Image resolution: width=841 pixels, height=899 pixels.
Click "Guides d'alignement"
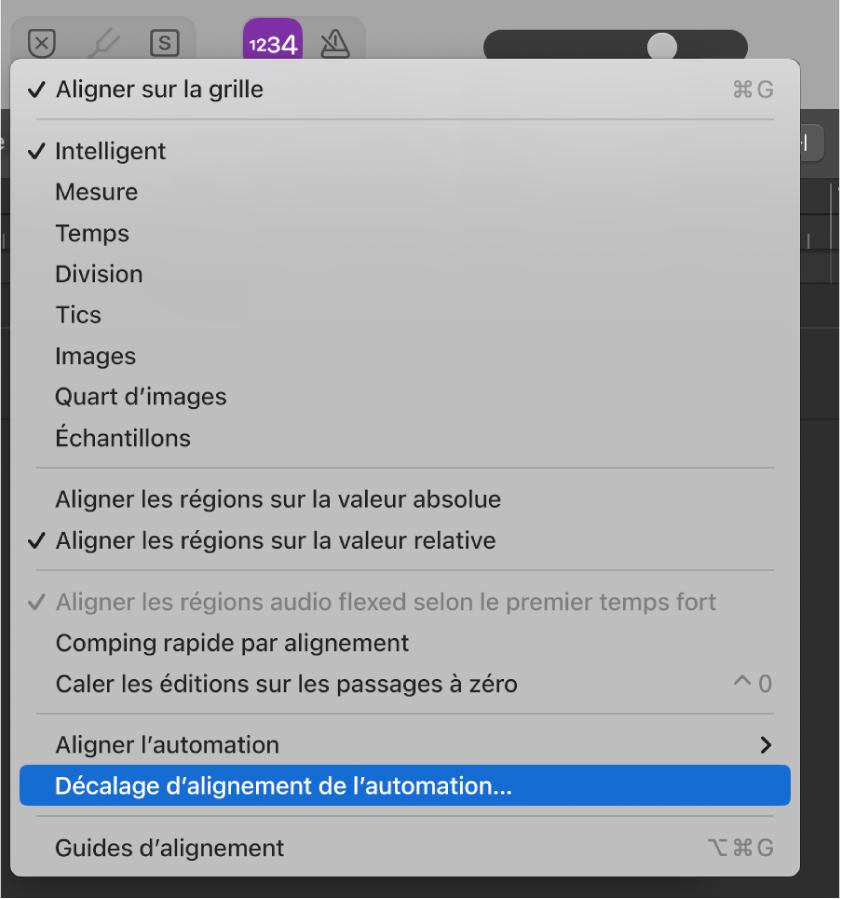click(x=169, y=847)
